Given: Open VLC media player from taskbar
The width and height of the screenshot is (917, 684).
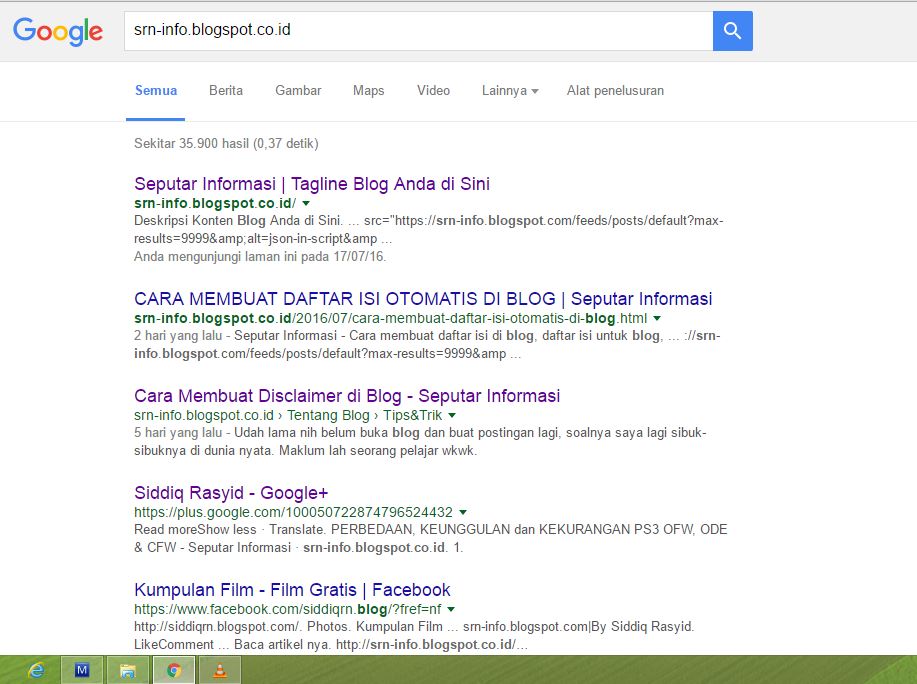Looking at the screenshot, I should tap(220, 670).
